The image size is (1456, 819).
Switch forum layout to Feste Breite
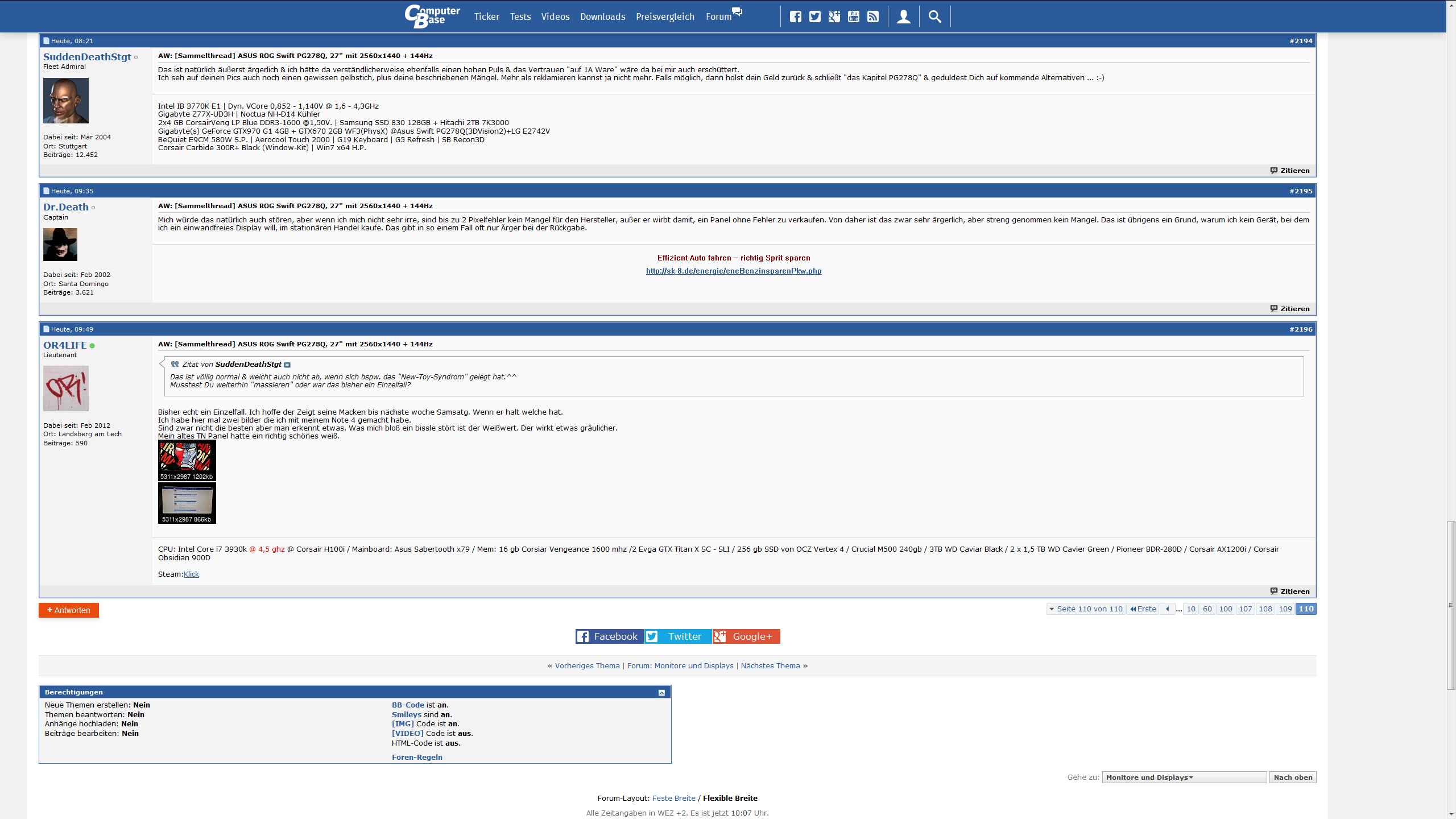[x=673, y=799]
